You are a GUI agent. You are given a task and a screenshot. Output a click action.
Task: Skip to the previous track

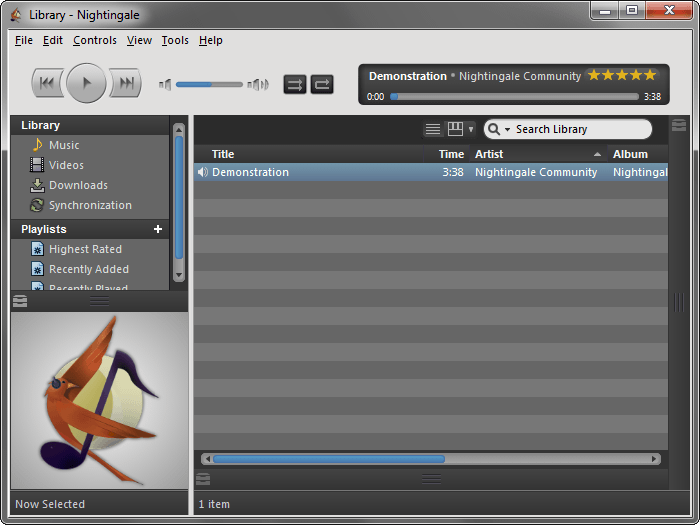pos(47,83)
